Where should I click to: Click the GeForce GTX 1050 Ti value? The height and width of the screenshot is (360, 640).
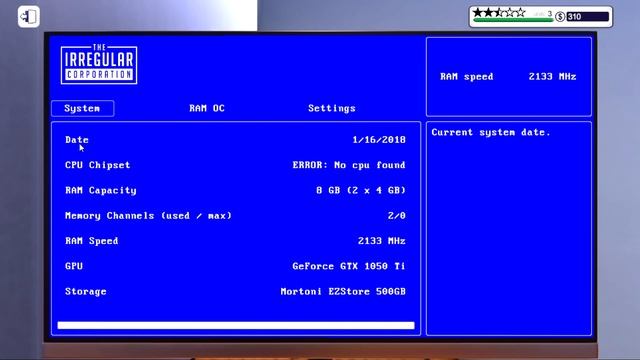pos(349,266)
